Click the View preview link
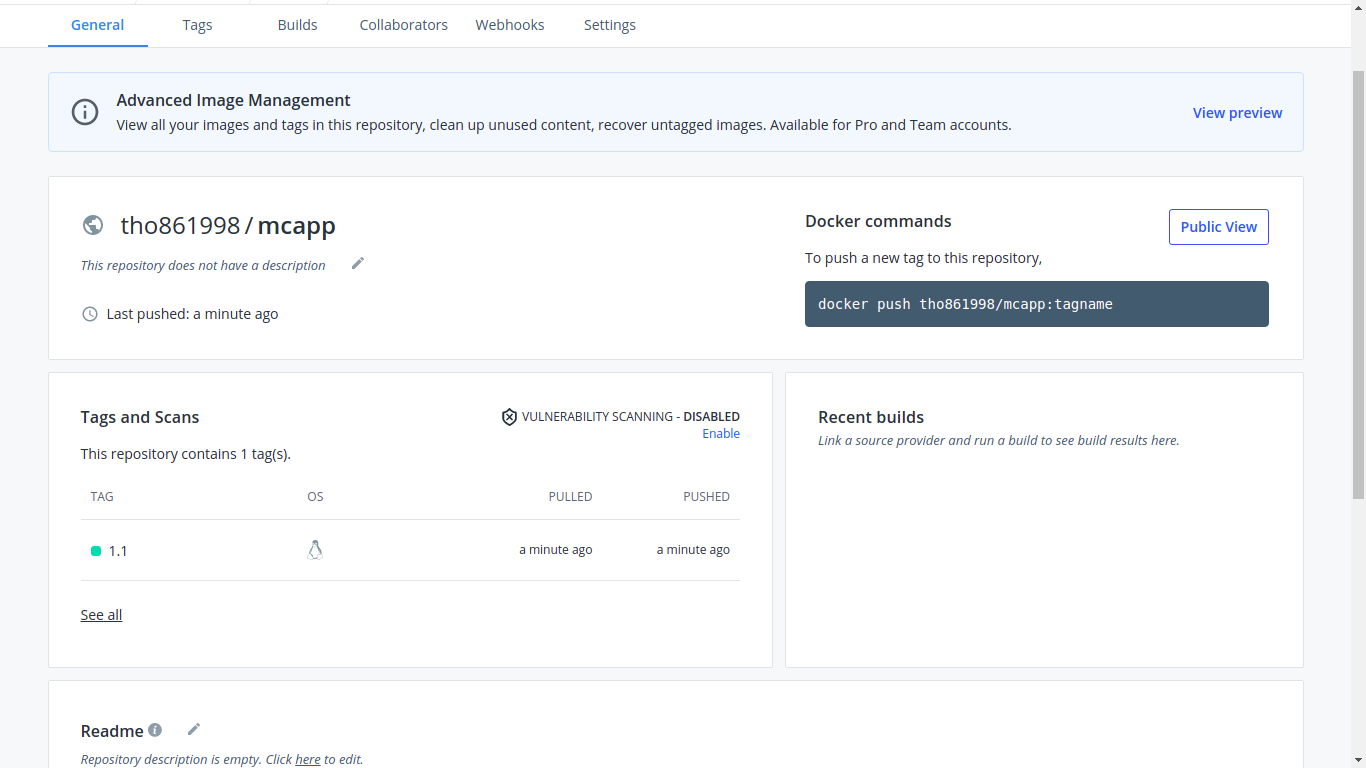This screenshot has height=768, width=1366. pyautogui.click(x=1237, y=113)
